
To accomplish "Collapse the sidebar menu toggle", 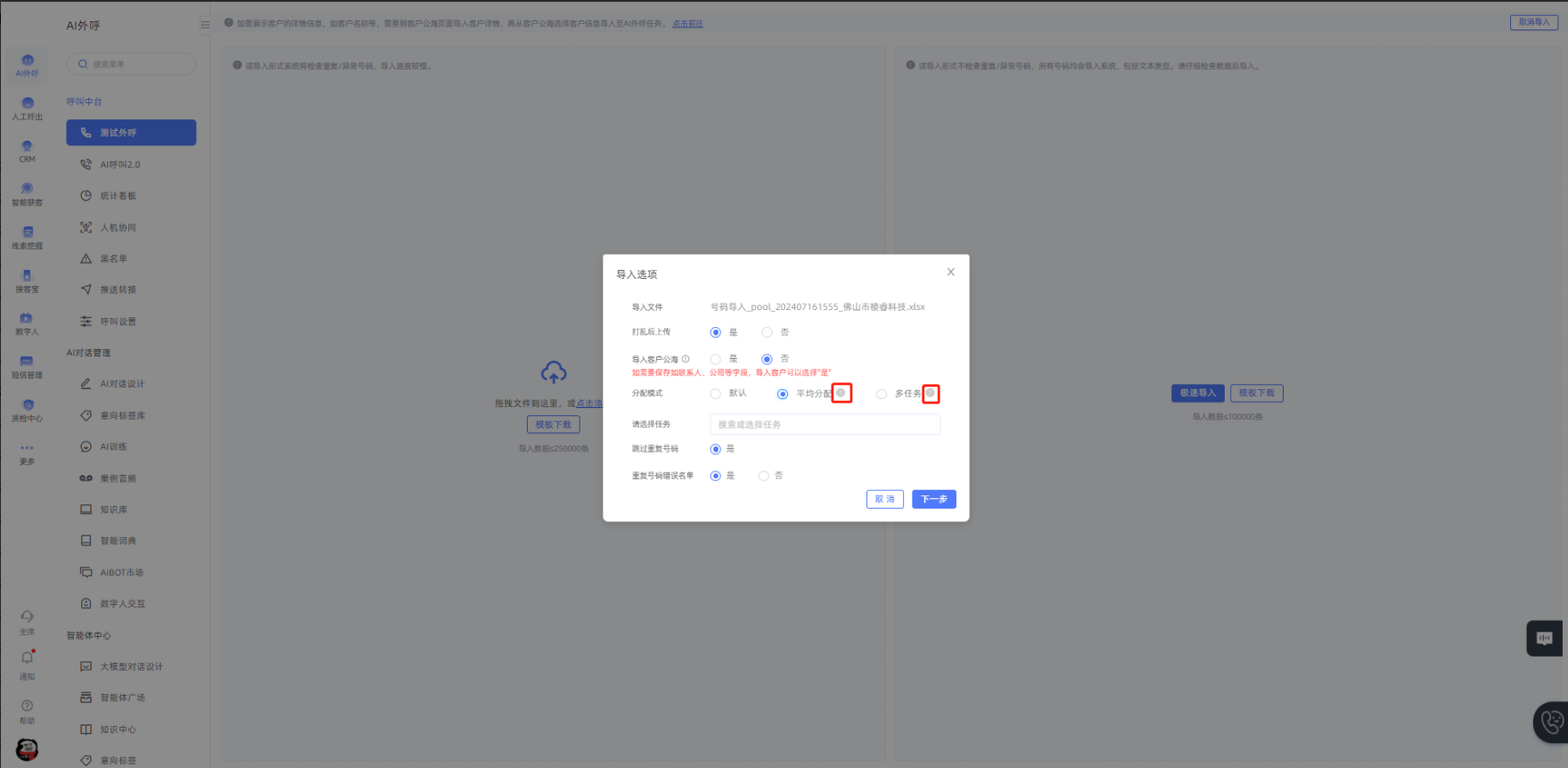I will [205, 25].
